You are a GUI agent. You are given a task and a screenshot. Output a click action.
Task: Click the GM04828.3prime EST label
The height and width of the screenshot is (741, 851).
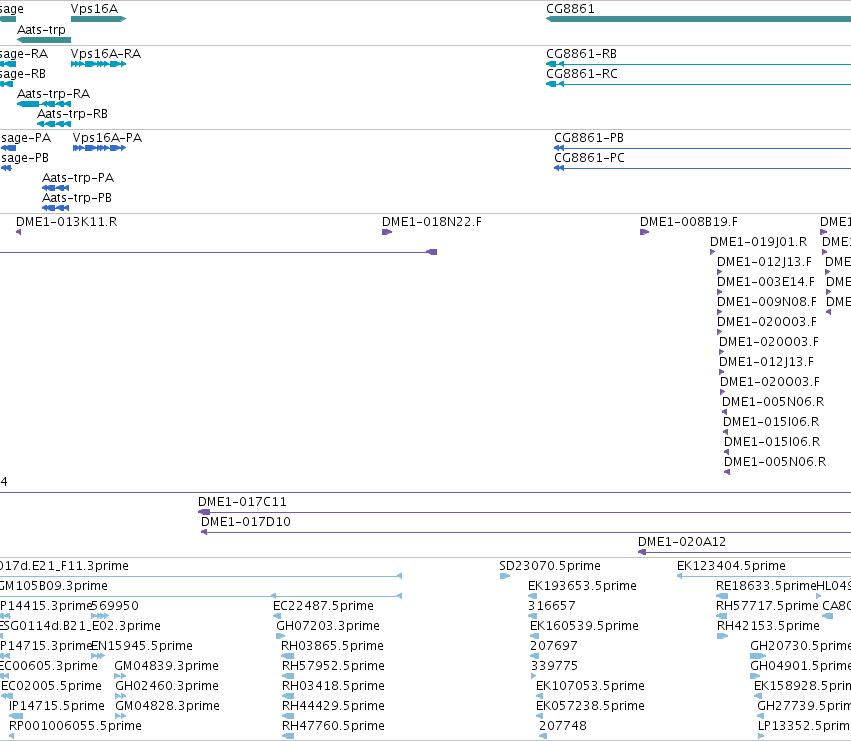[167, 707]
